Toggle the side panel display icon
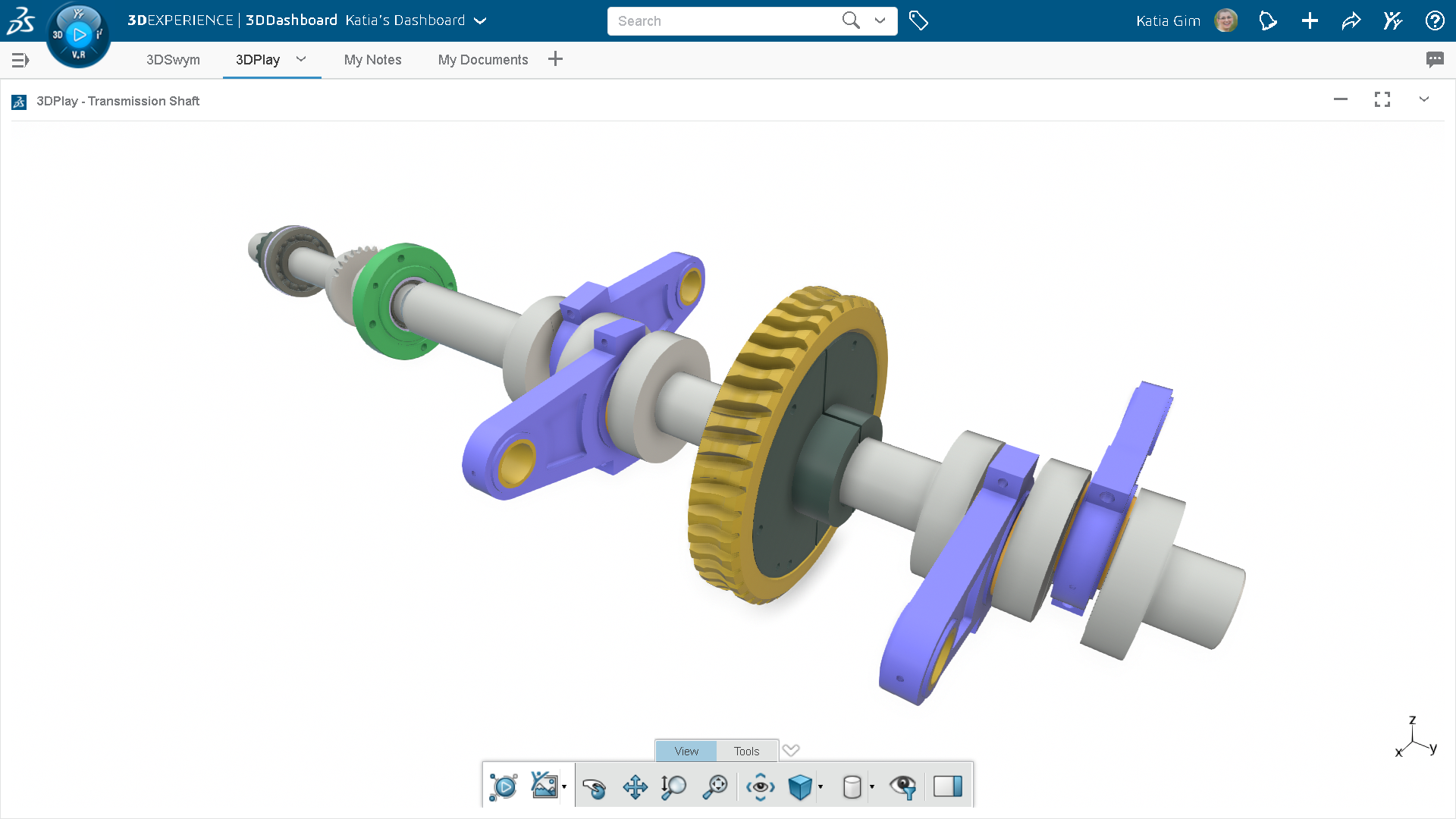 947,786
